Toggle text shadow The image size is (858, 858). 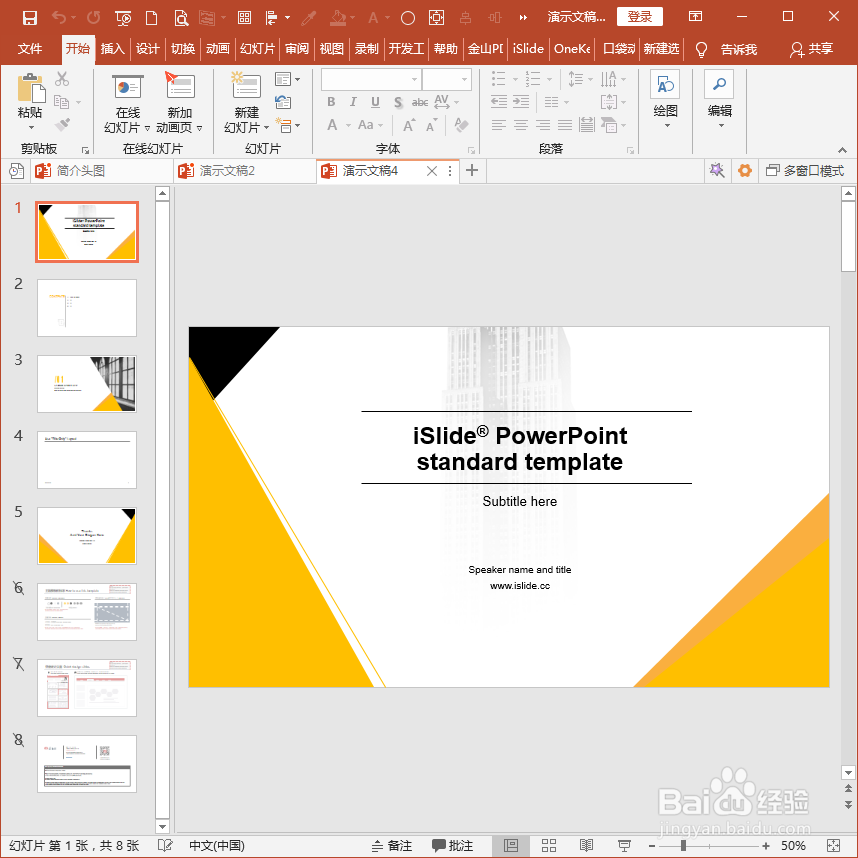398,102
